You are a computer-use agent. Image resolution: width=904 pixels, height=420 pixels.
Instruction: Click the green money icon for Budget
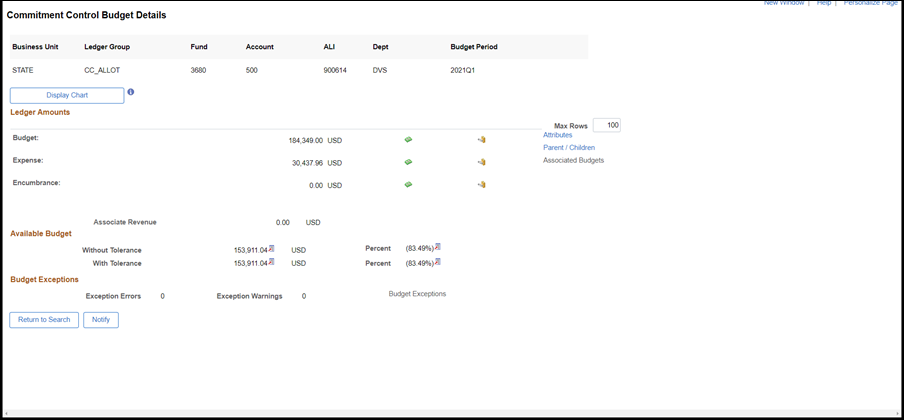408,140
